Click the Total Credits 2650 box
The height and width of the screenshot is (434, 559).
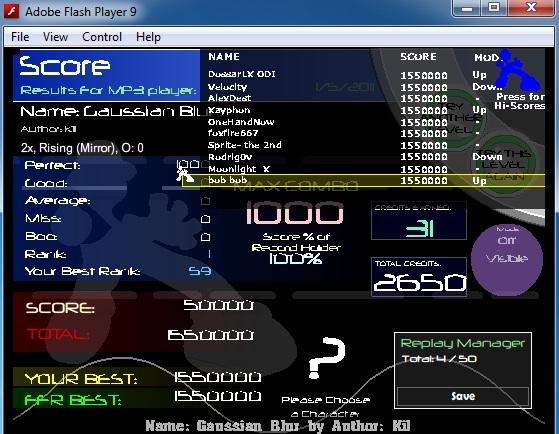point(419,277)
